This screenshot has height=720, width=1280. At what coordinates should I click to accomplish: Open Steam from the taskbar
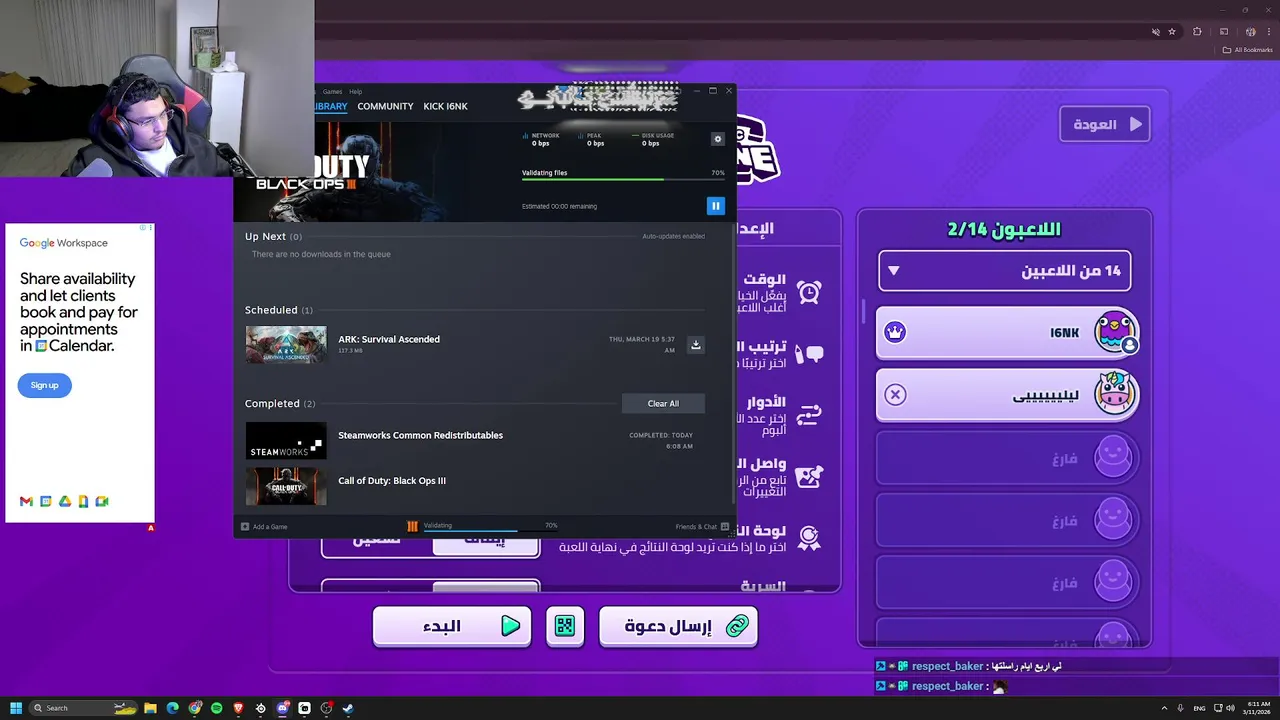pos(348,708)
